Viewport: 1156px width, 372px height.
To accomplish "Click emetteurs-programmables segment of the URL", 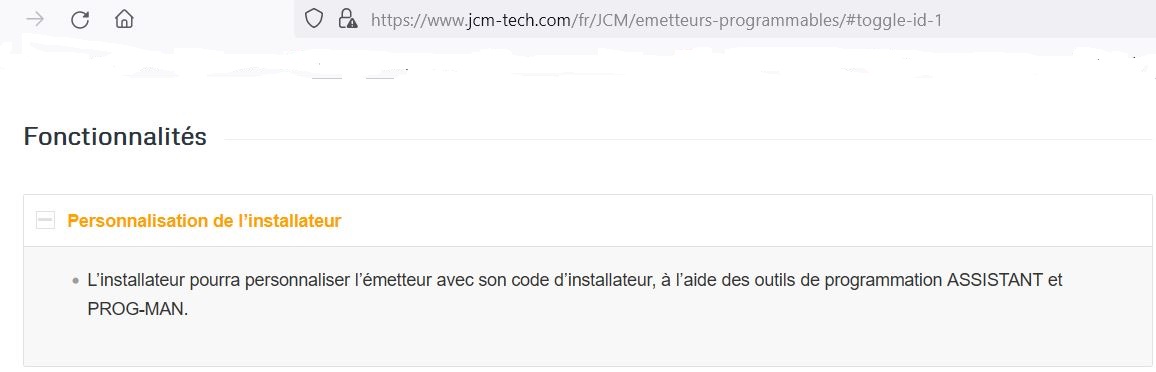I will click(x=737, y=20).
